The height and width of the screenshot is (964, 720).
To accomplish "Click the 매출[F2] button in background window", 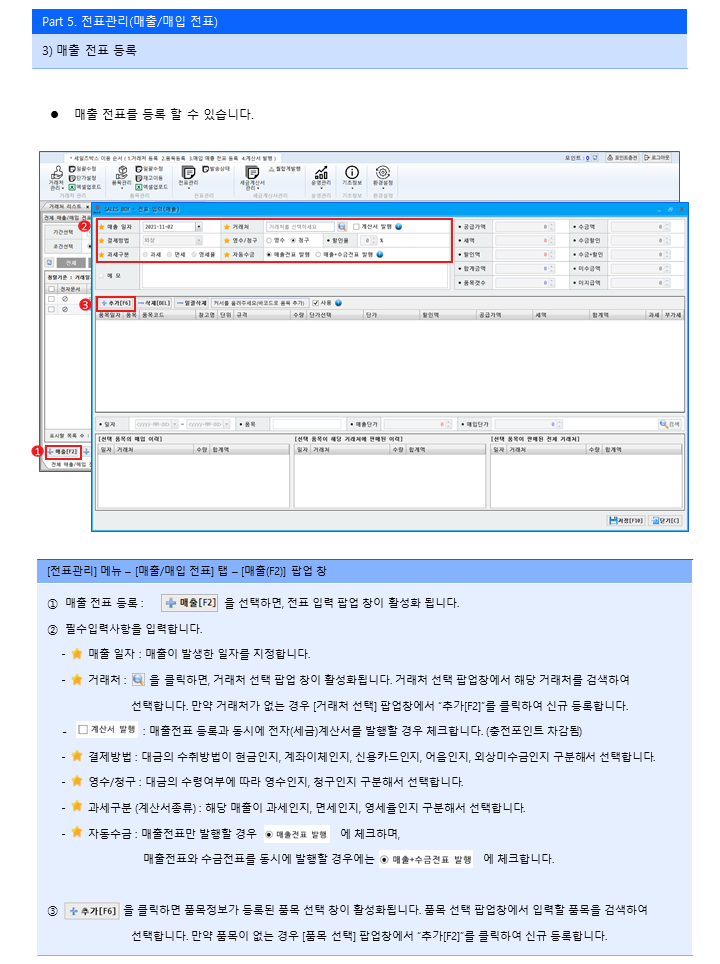I will pos(63,451).
